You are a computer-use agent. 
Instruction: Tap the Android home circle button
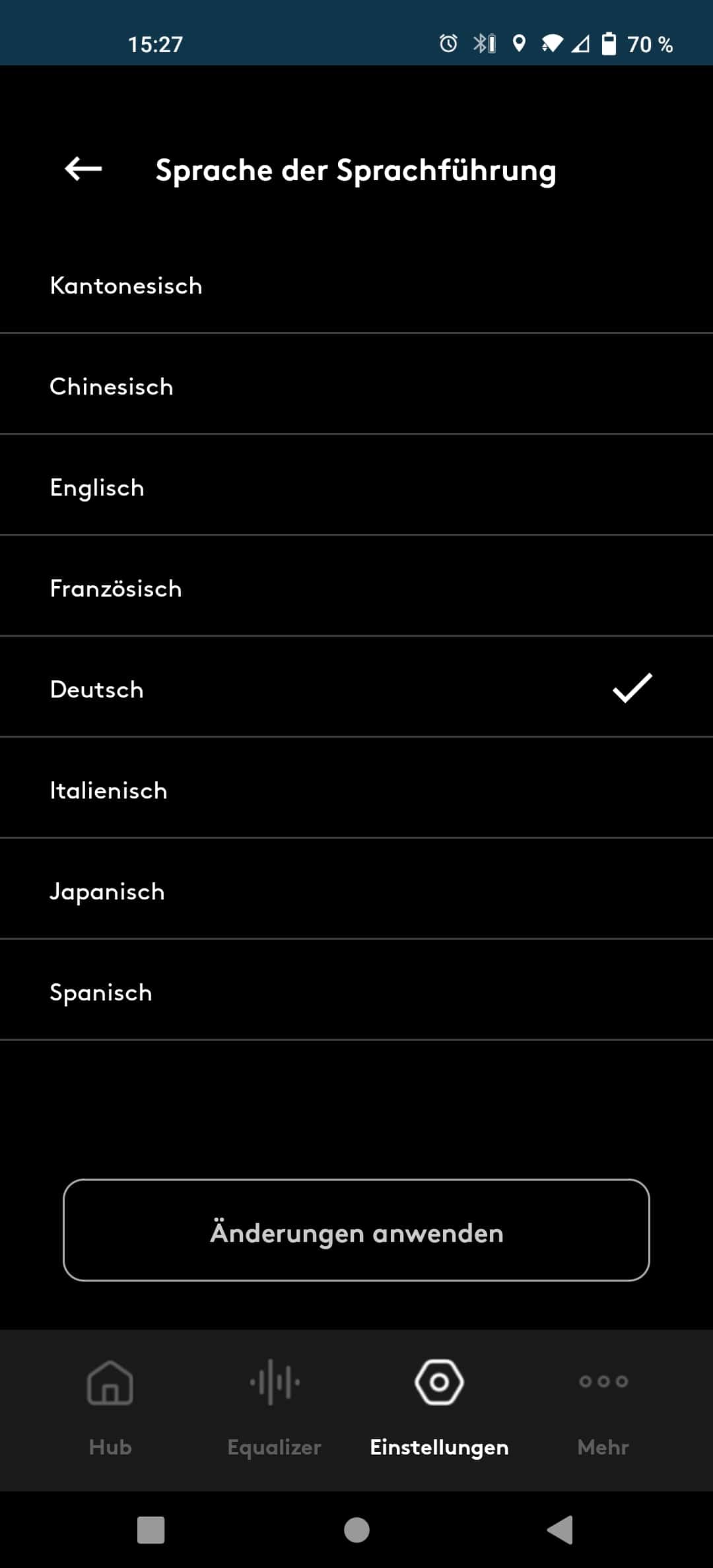point(356,1530)
